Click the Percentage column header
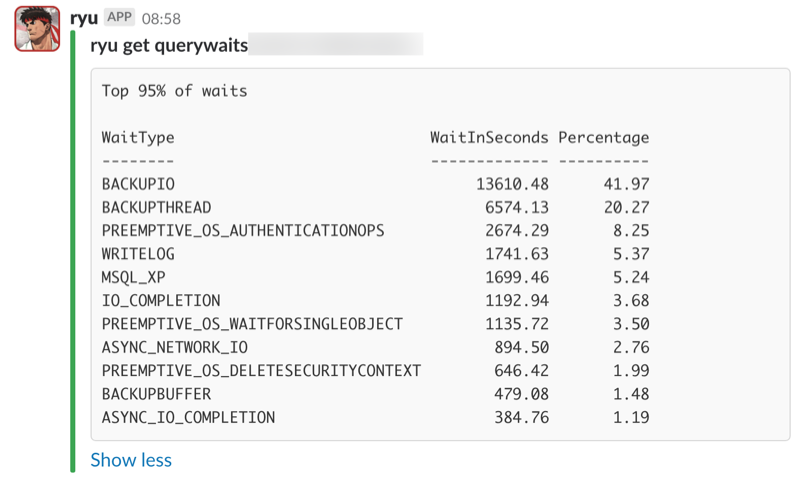This screenshot has height=482, width=800. coord(604,138)
